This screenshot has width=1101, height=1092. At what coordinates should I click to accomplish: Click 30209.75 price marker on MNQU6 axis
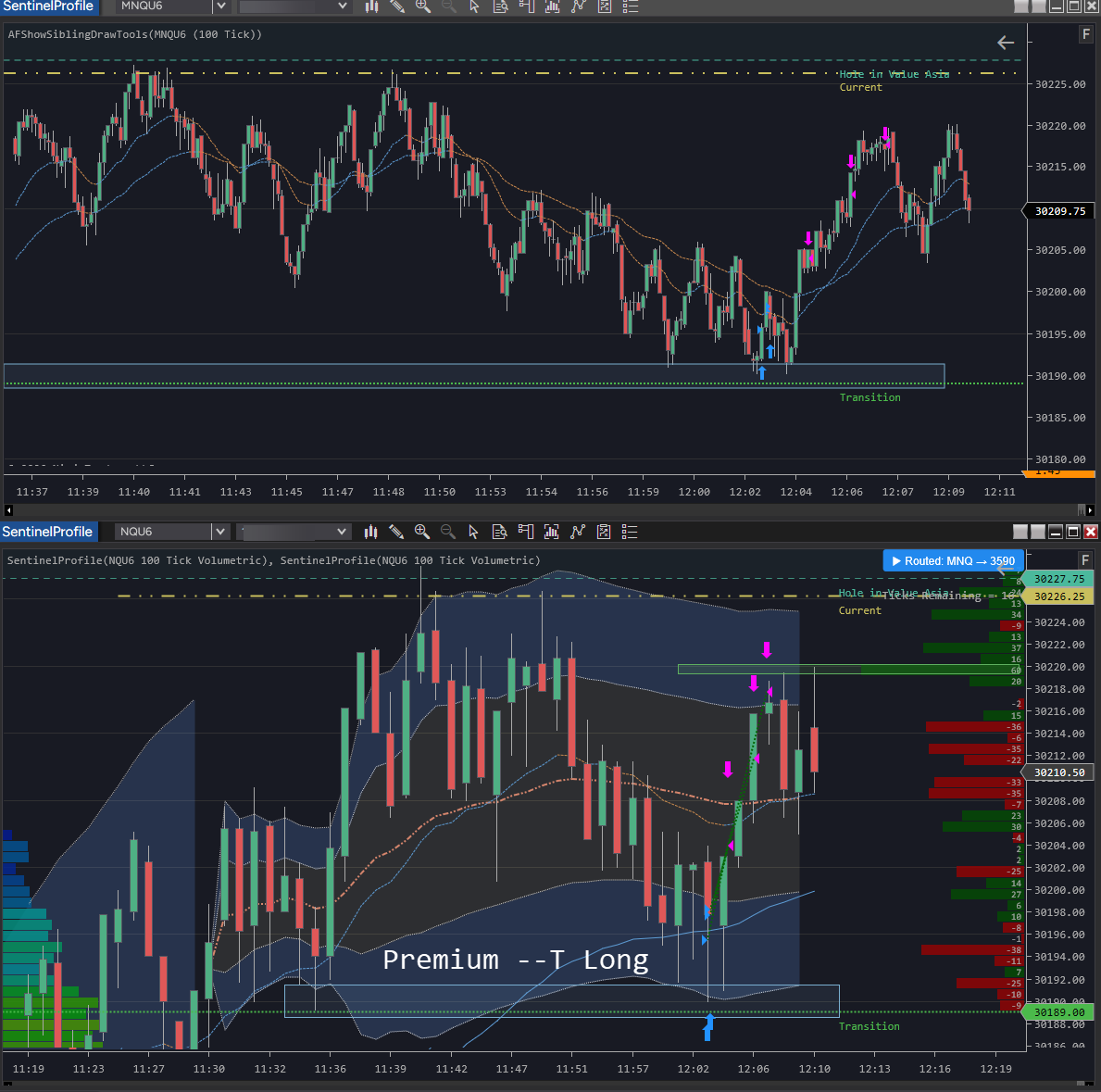point(1059,211)
